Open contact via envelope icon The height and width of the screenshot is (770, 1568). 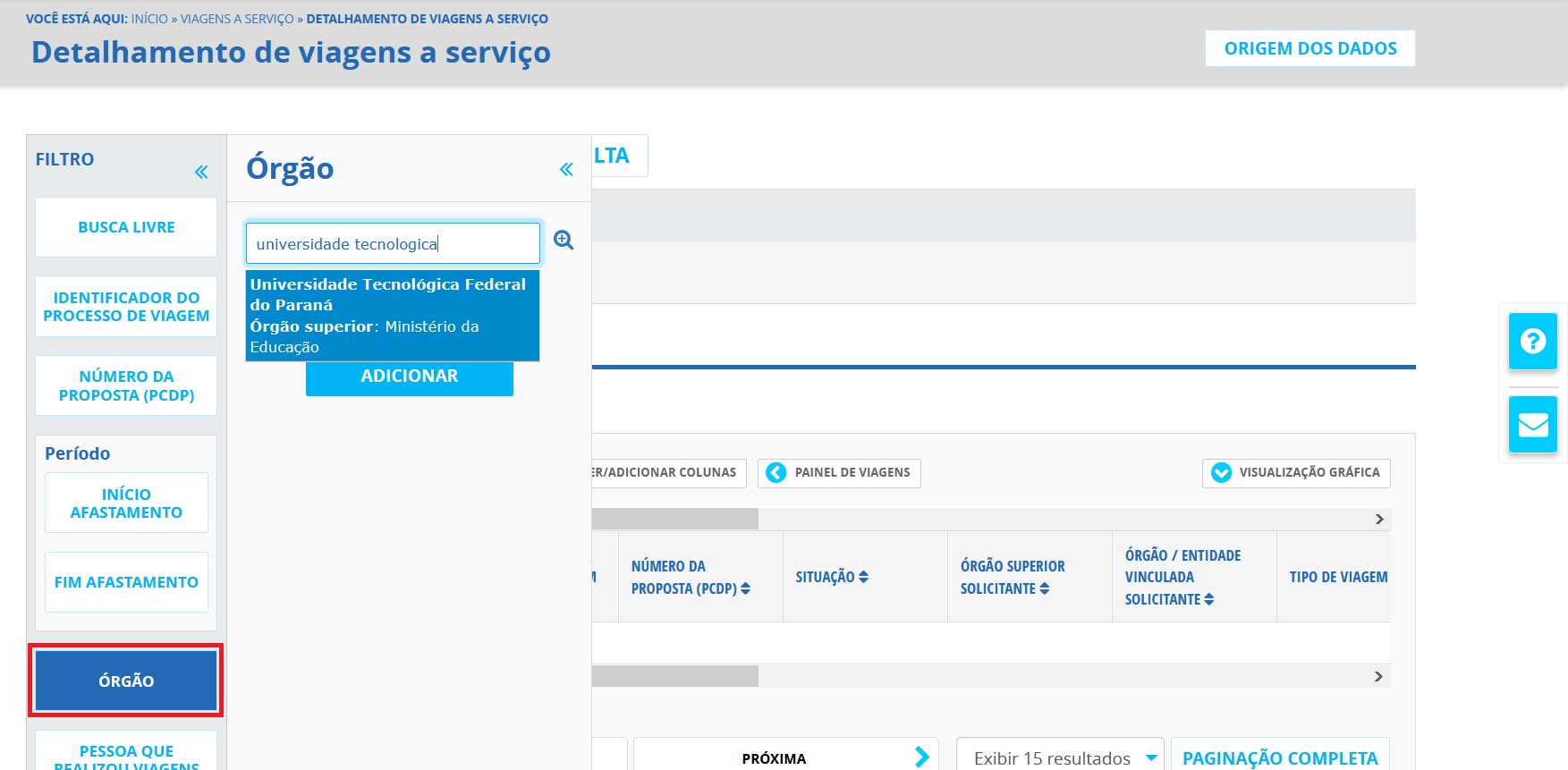click(x=1532, y=424)
